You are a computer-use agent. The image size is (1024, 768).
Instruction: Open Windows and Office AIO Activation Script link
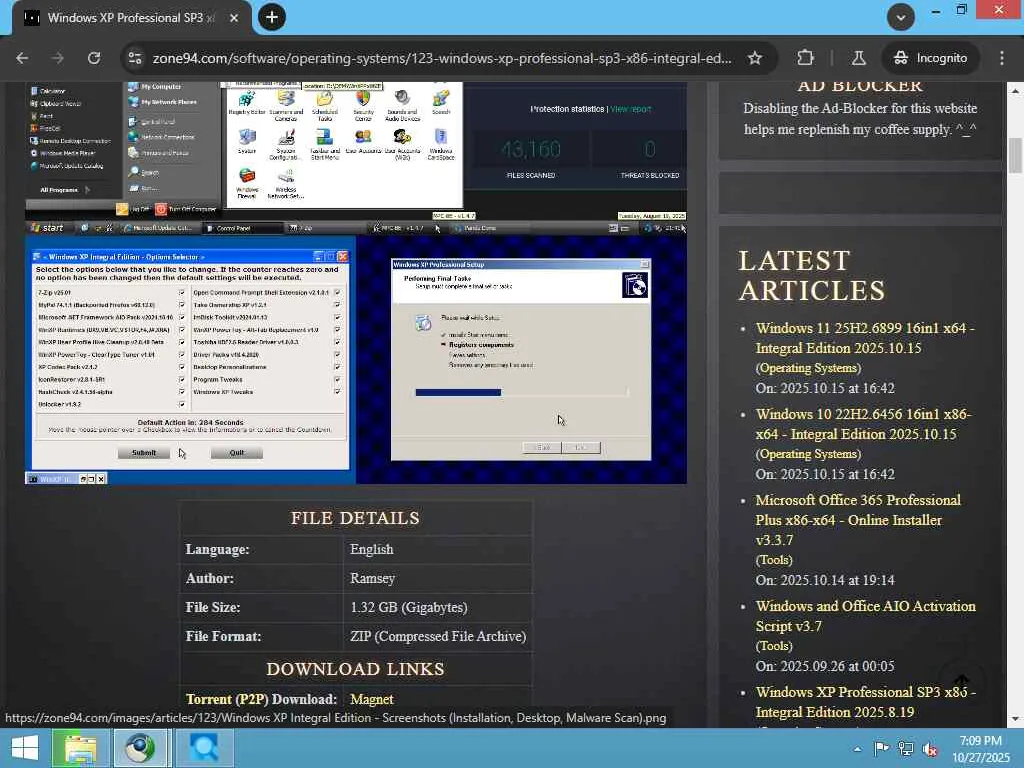865,616
